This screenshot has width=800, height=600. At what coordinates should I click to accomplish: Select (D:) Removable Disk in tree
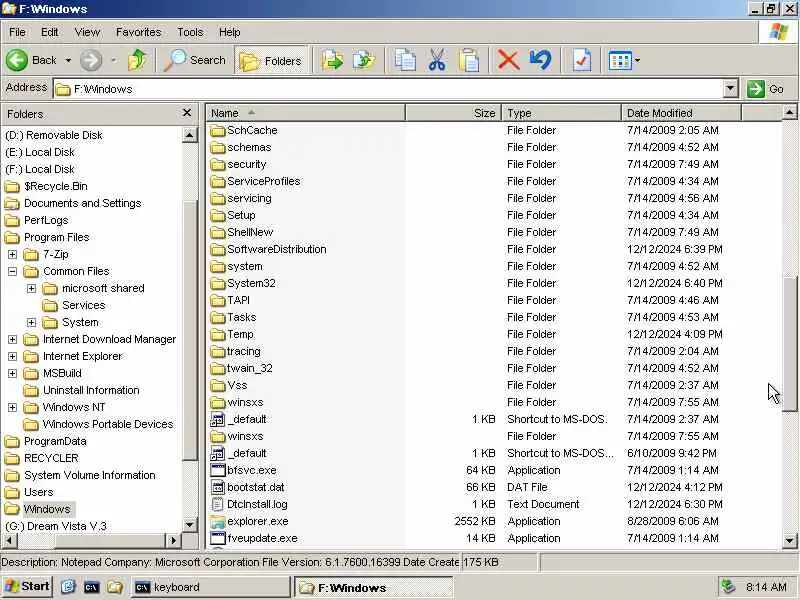click(x=54, y=135)
